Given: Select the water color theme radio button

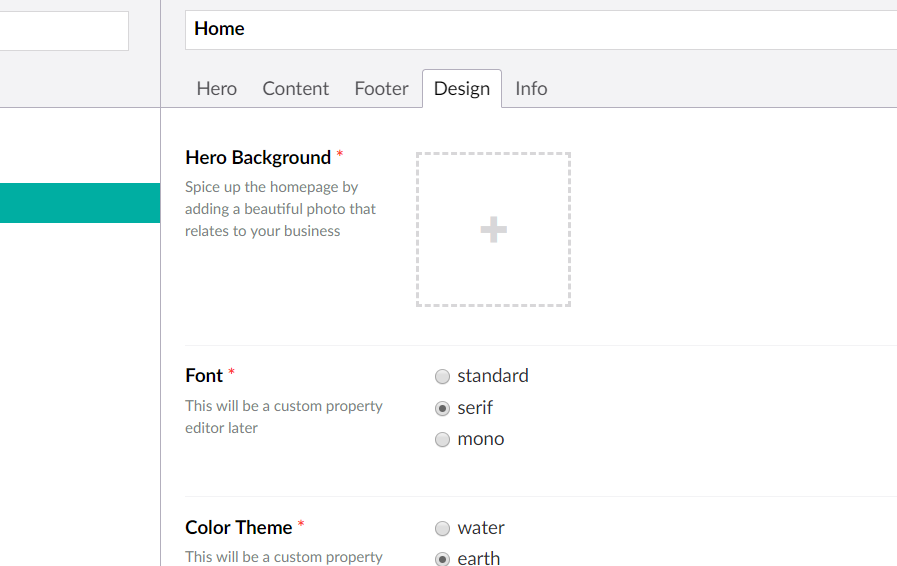Looking at the screenshot, I should pos(442,528).
